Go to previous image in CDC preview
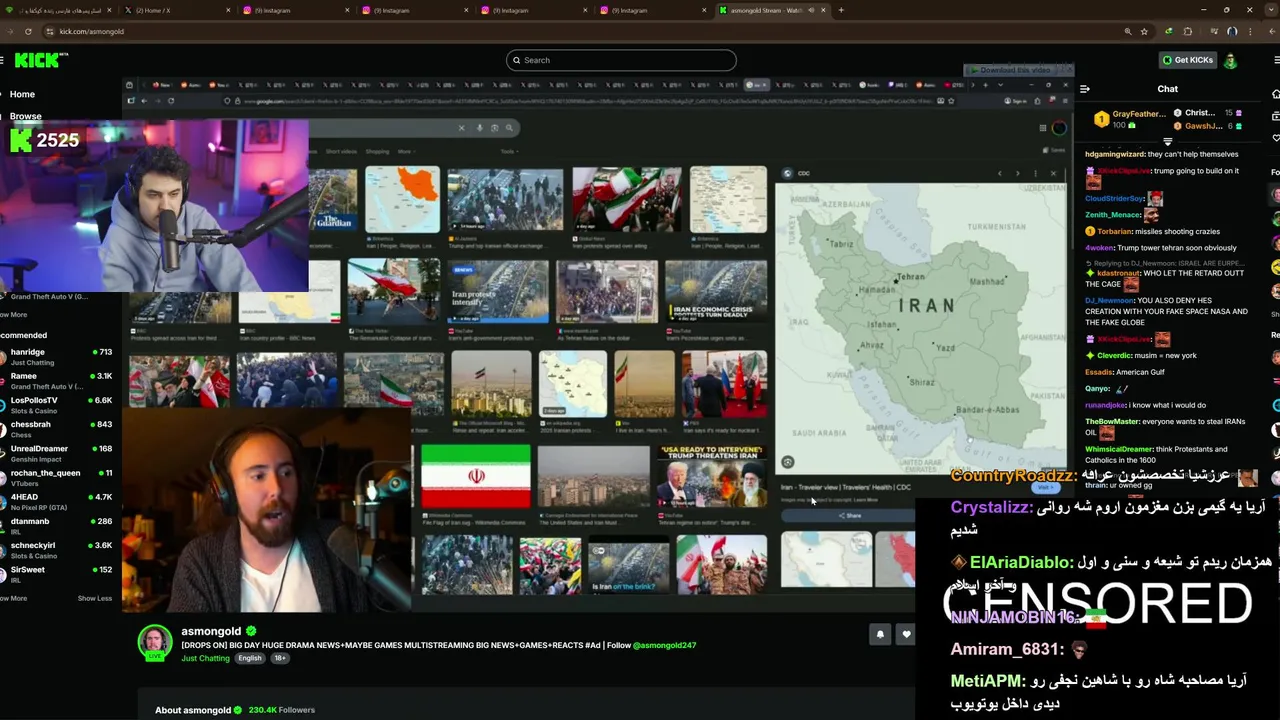1280x720 pixels. click(x=999, y=174)
